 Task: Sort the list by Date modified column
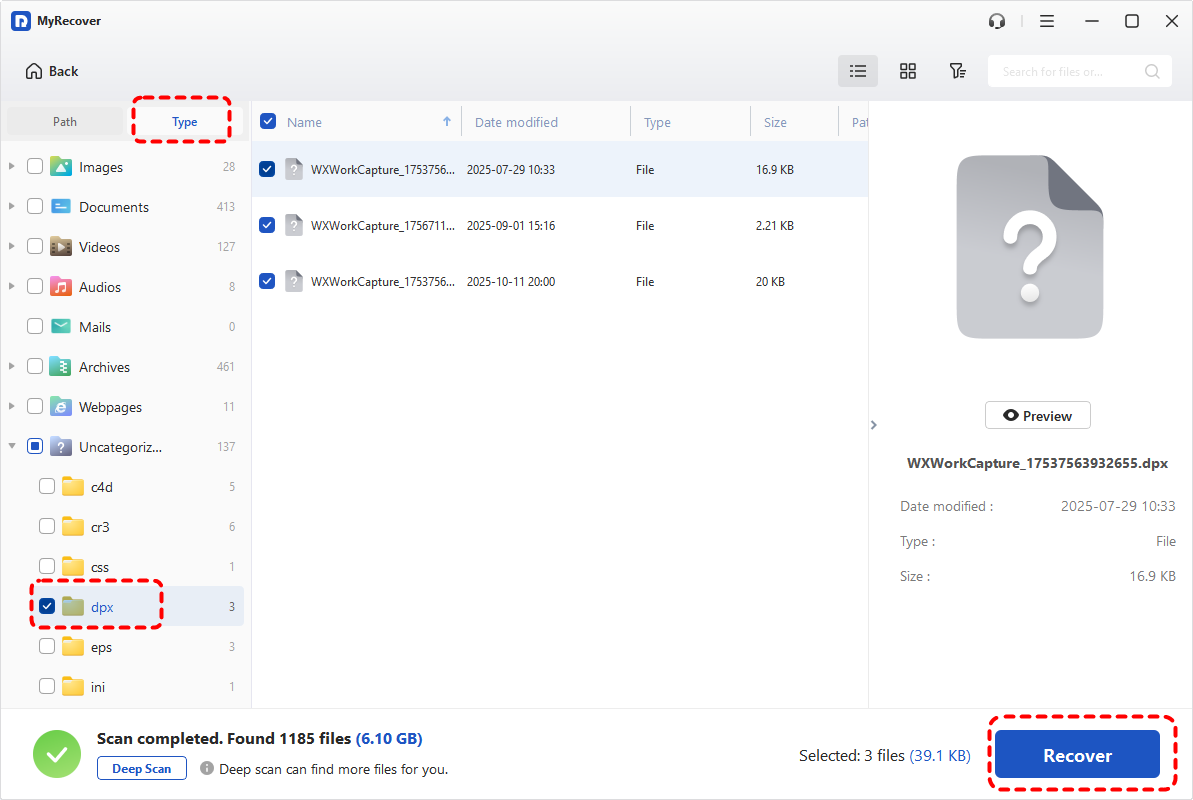[516, 122]
